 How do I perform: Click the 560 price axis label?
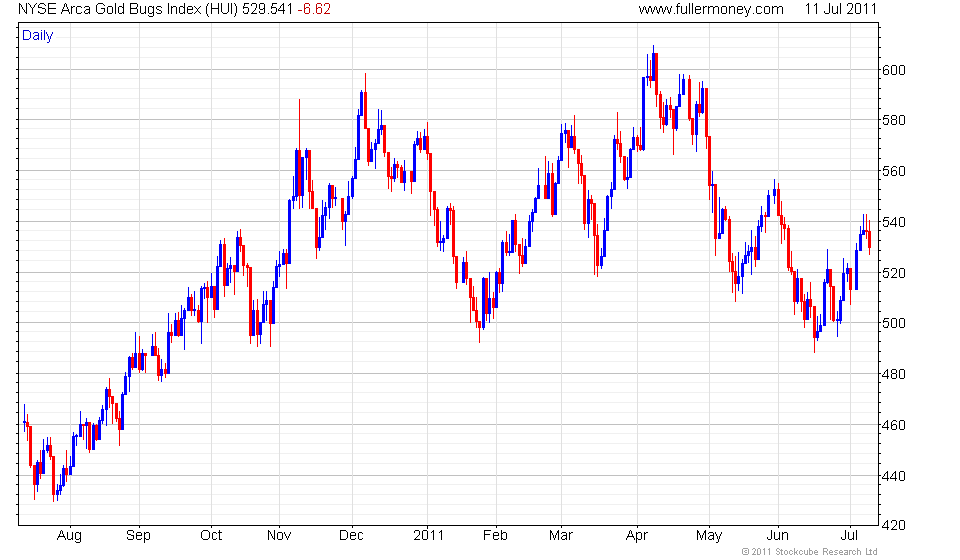(x=893, y=171)
